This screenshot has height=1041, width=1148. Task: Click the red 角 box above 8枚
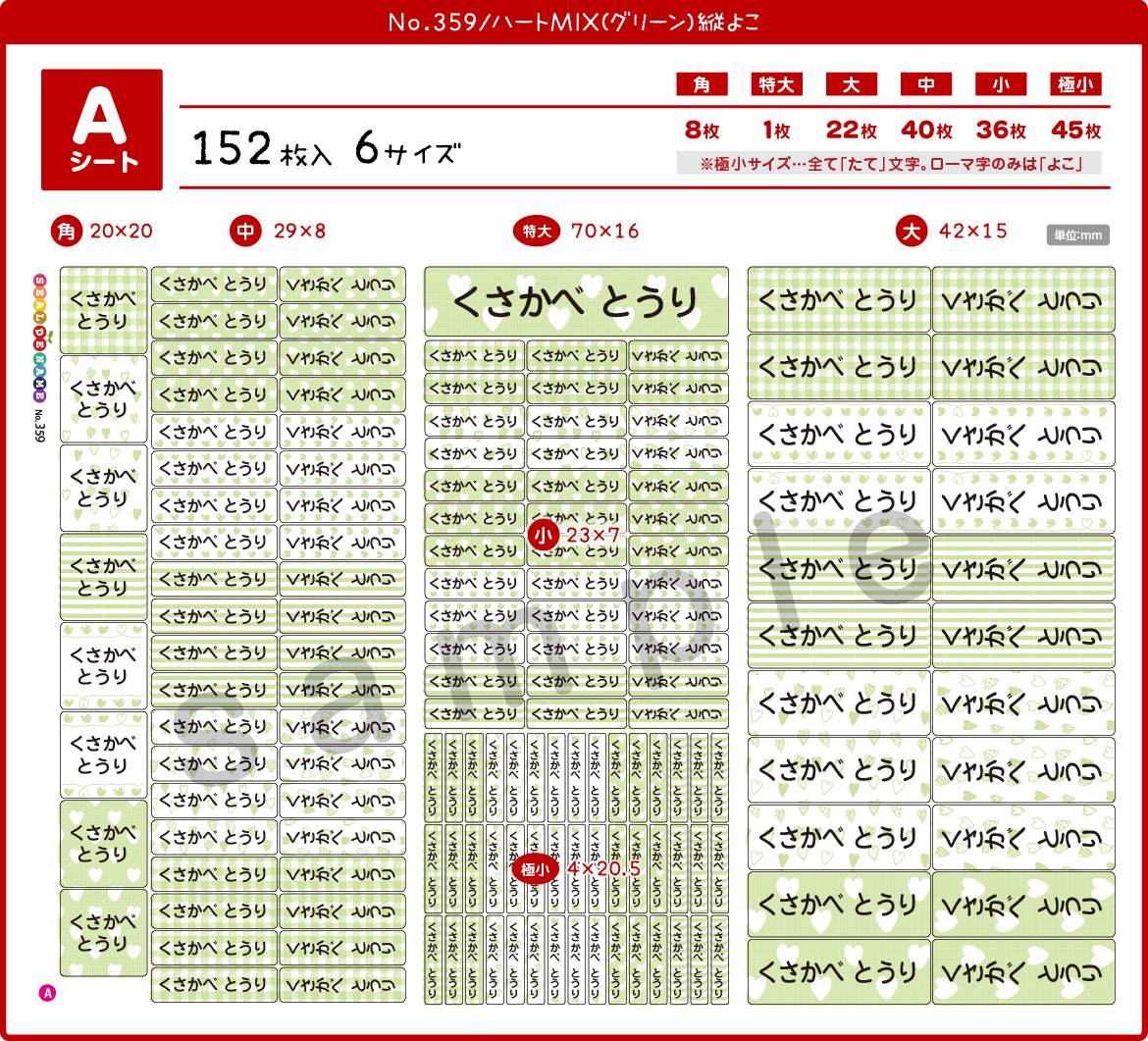click(702, 85)
